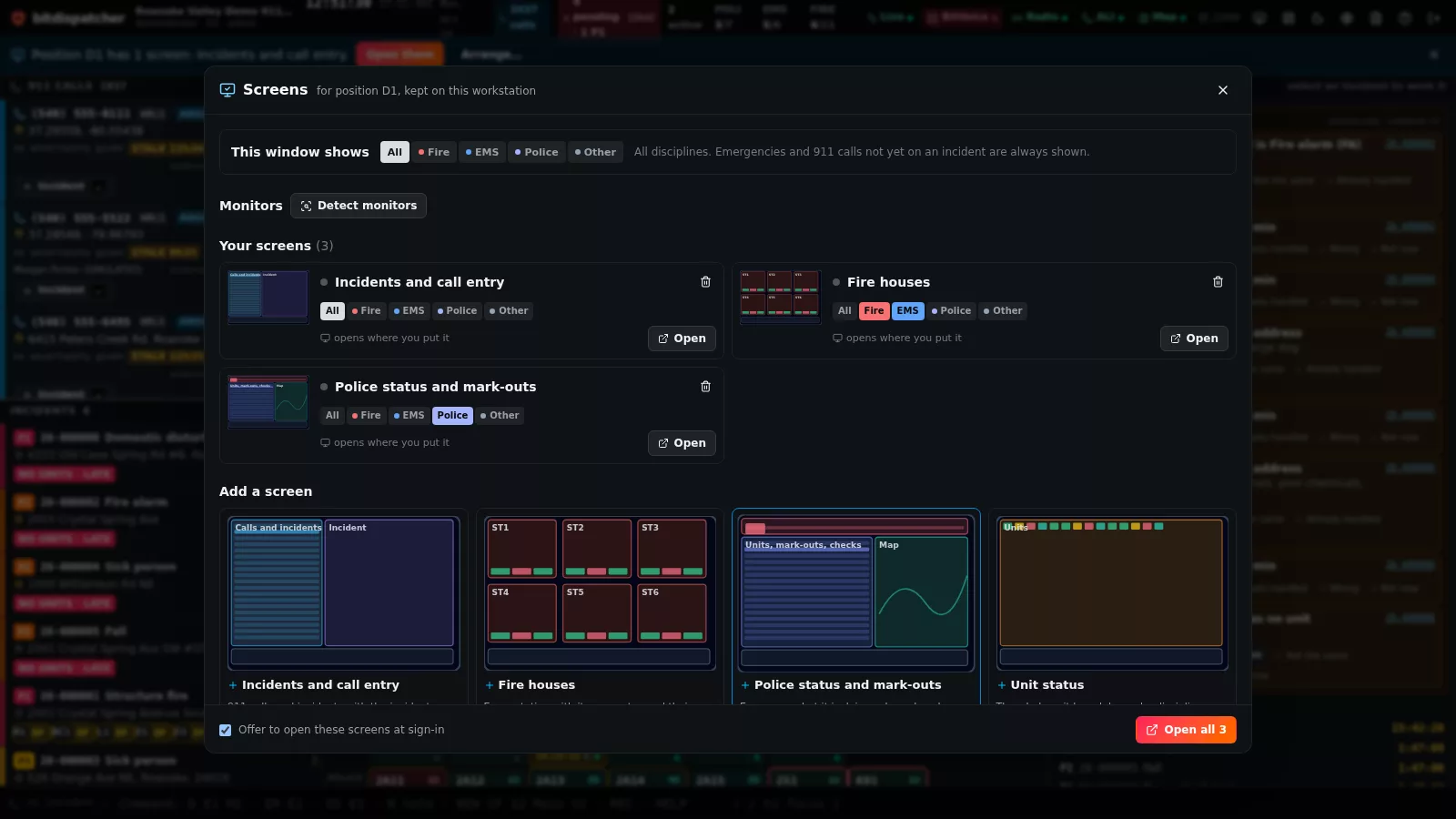
Task: Toggle Police on Incidents and call entry screen
Action: [457, 311]
